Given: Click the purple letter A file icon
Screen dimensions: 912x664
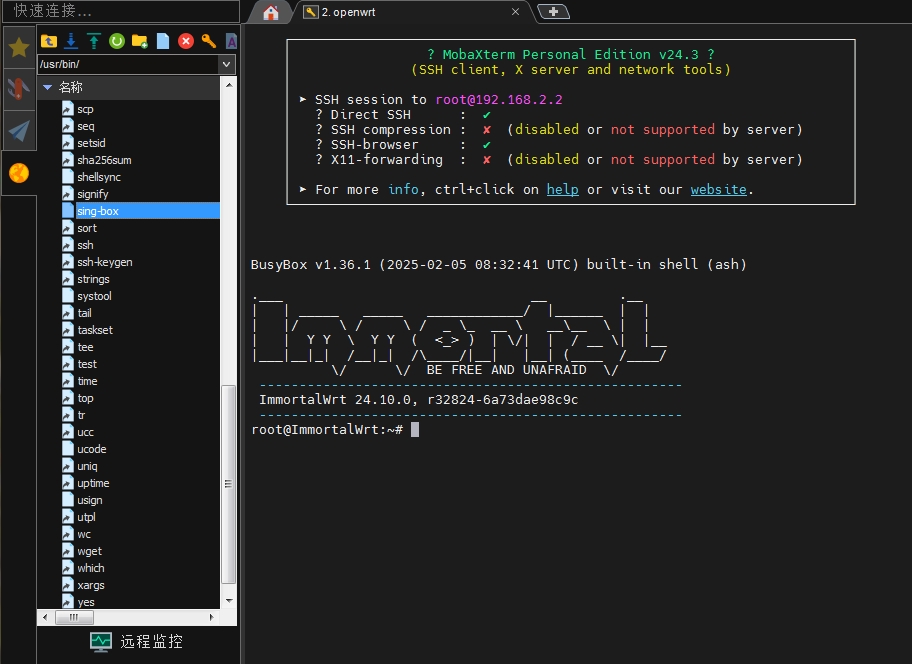Looking at the screenshot, I should (x=231, y=41).
